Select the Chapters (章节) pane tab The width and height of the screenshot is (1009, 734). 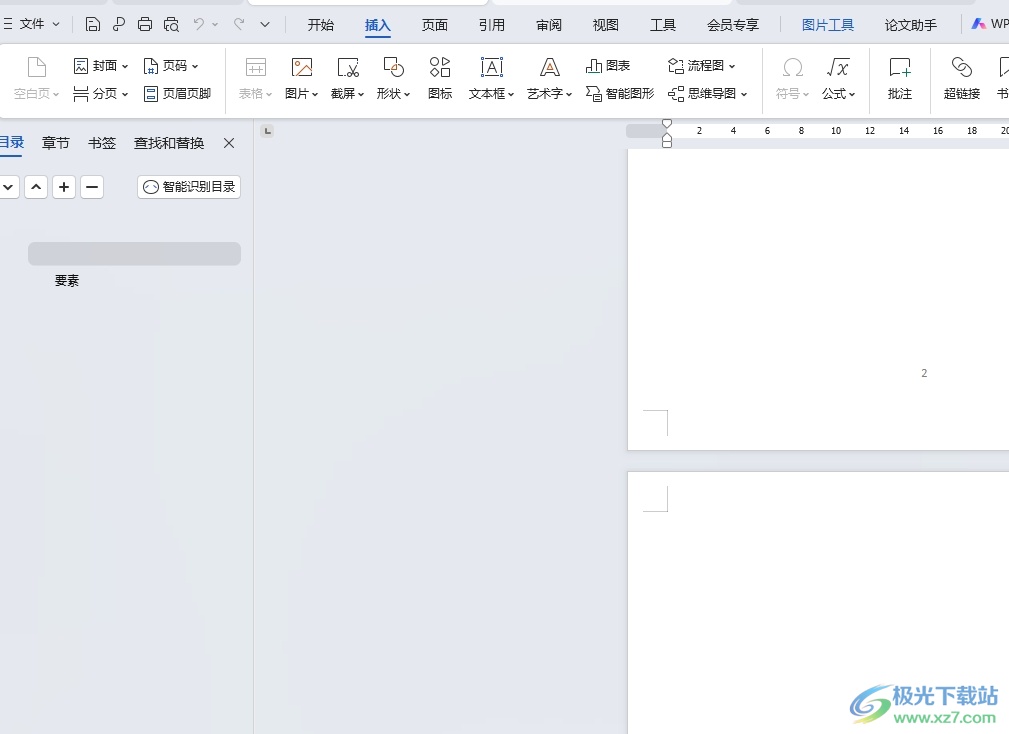pyautogui.click(x=55, y=143)
